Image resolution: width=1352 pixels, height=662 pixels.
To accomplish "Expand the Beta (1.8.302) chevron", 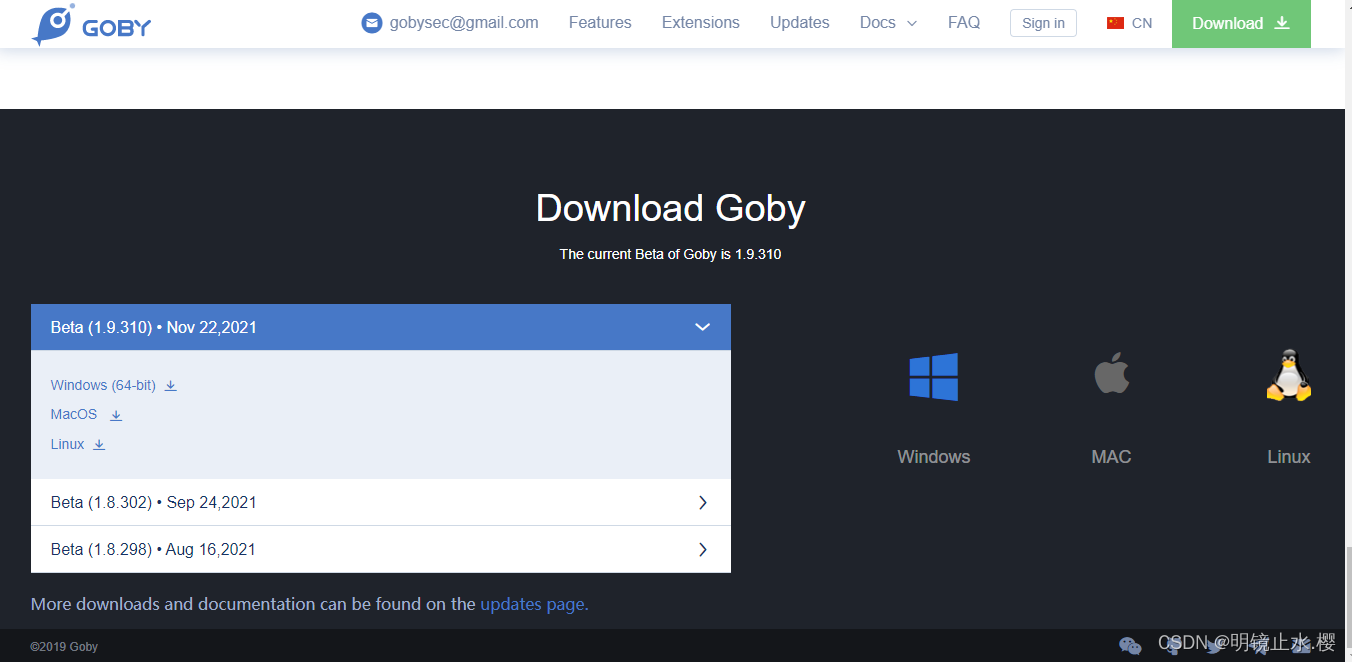I will pyautogui.click(x=703, y=502).
